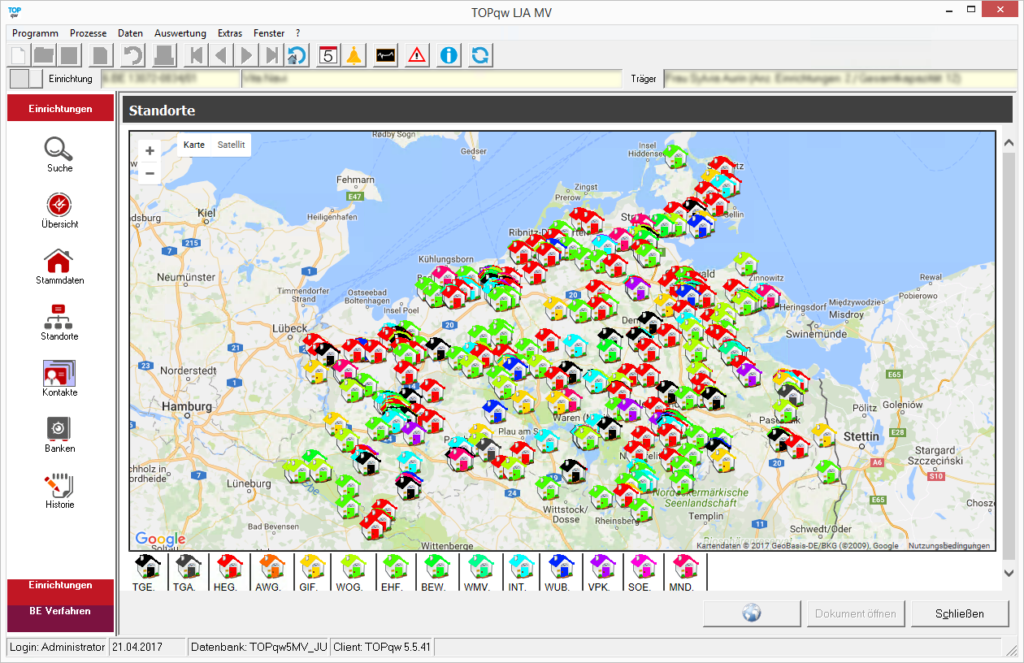The height and width of the screenshot is (663, 1024).
Task: Click the blue info toolbar icon
Action: 449,55
